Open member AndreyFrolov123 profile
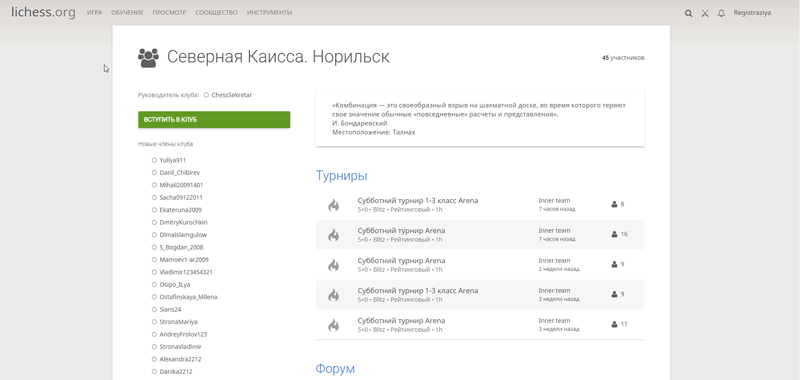The image size is (800, 380). 183,335
